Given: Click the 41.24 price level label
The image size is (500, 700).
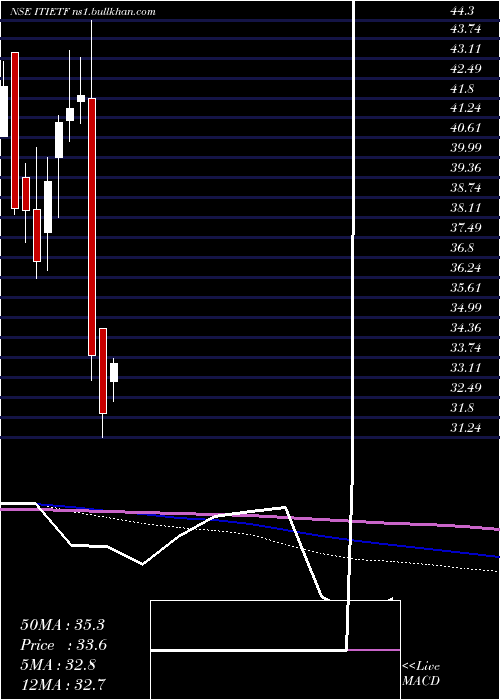Looking at the screenshot, I should click(x=466, y=108).
